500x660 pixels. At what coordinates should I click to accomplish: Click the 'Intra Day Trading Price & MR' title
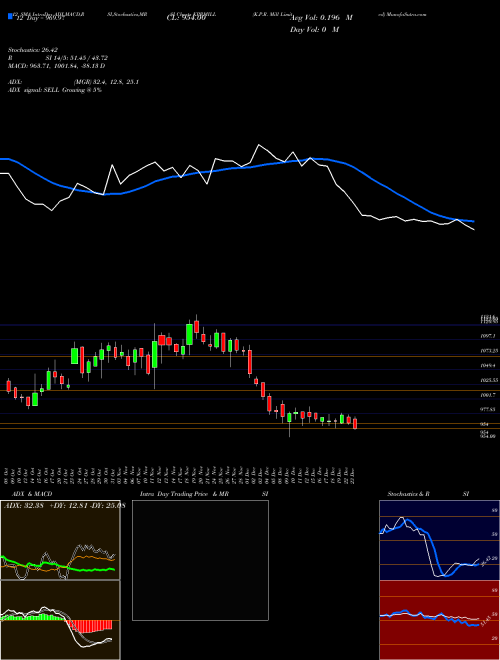(x=184, y=494)
